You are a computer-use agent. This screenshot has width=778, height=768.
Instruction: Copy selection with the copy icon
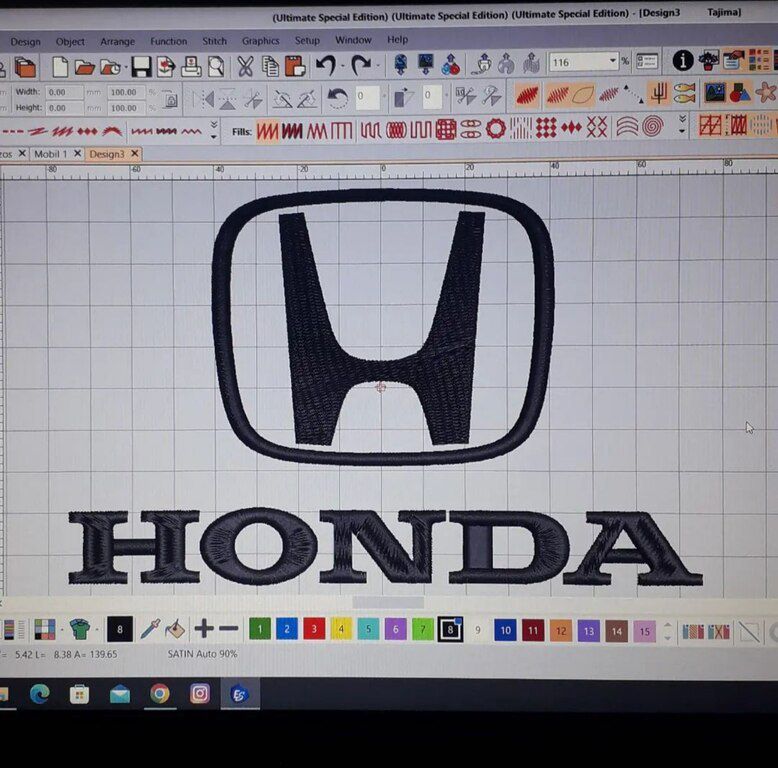tap(270, 66)
